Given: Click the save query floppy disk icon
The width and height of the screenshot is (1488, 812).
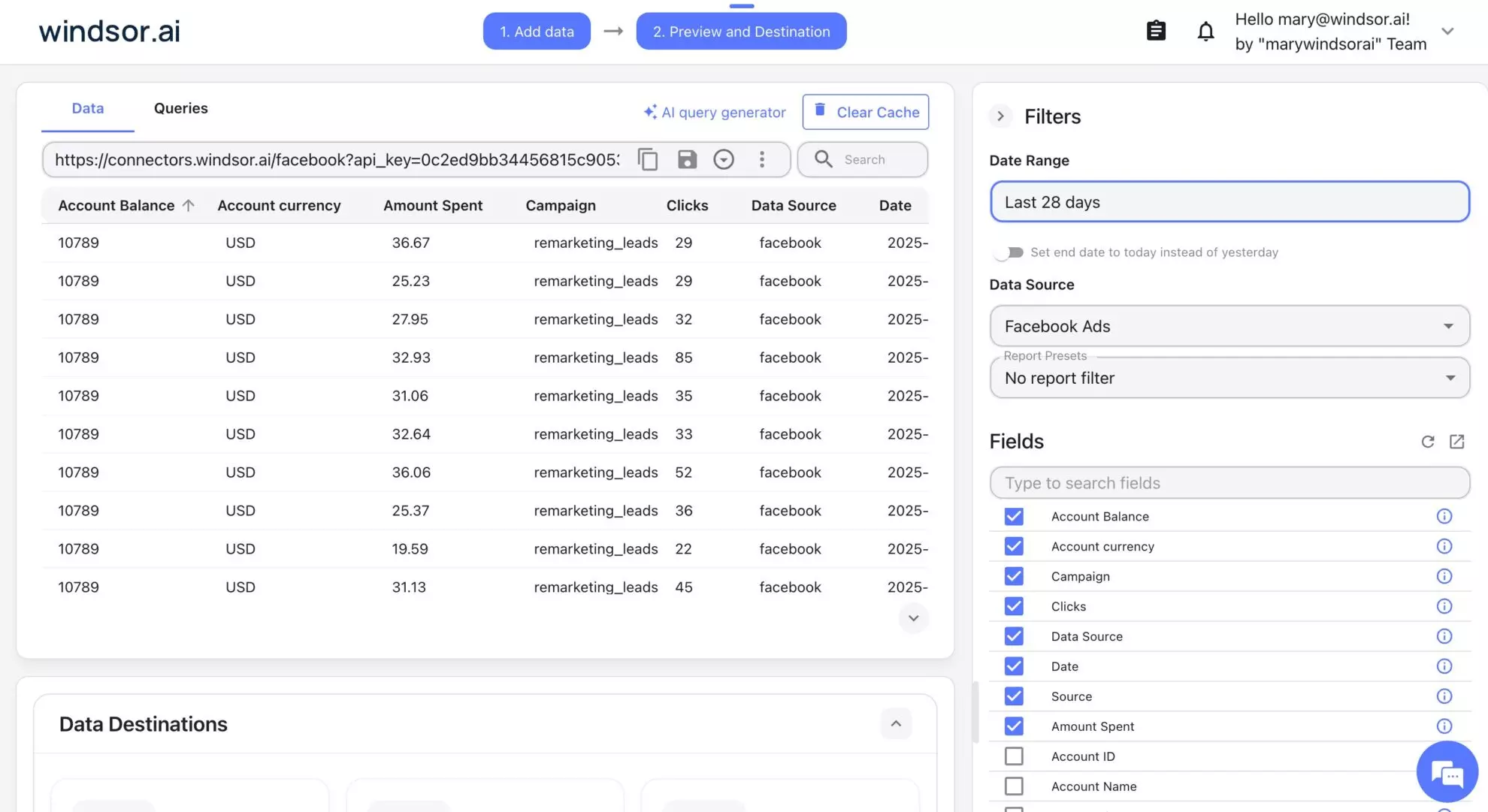Looking at the screenshot, I should point(687,159).
